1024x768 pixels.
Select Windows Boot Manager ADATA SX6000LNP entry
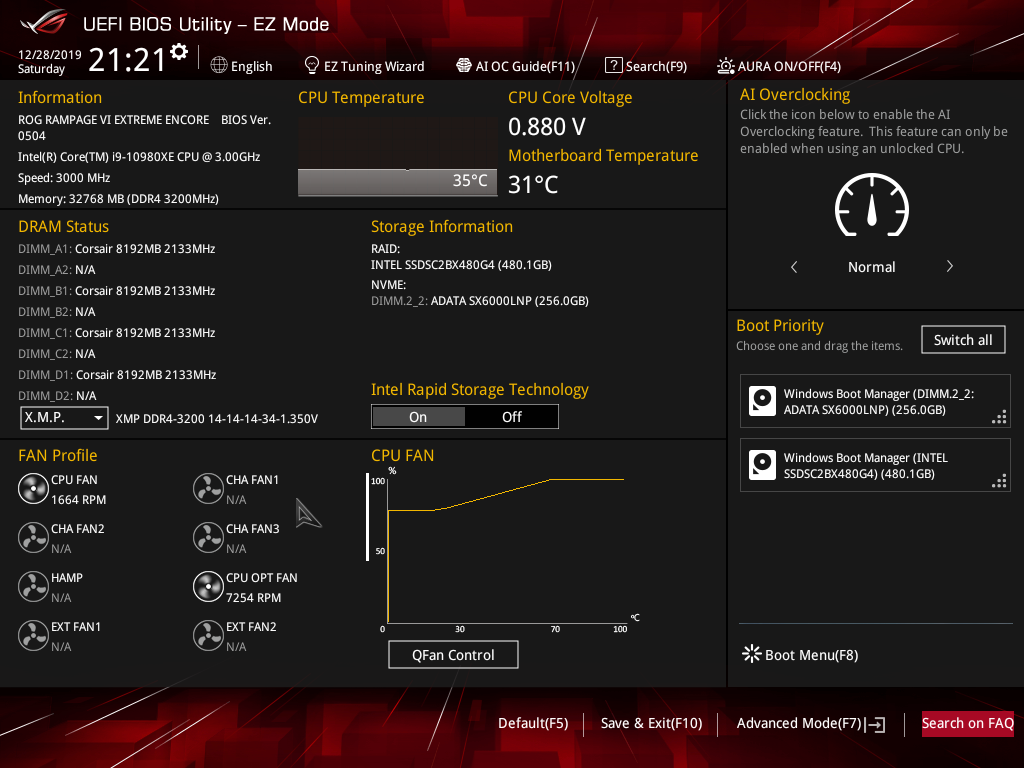tap(875, 401)
